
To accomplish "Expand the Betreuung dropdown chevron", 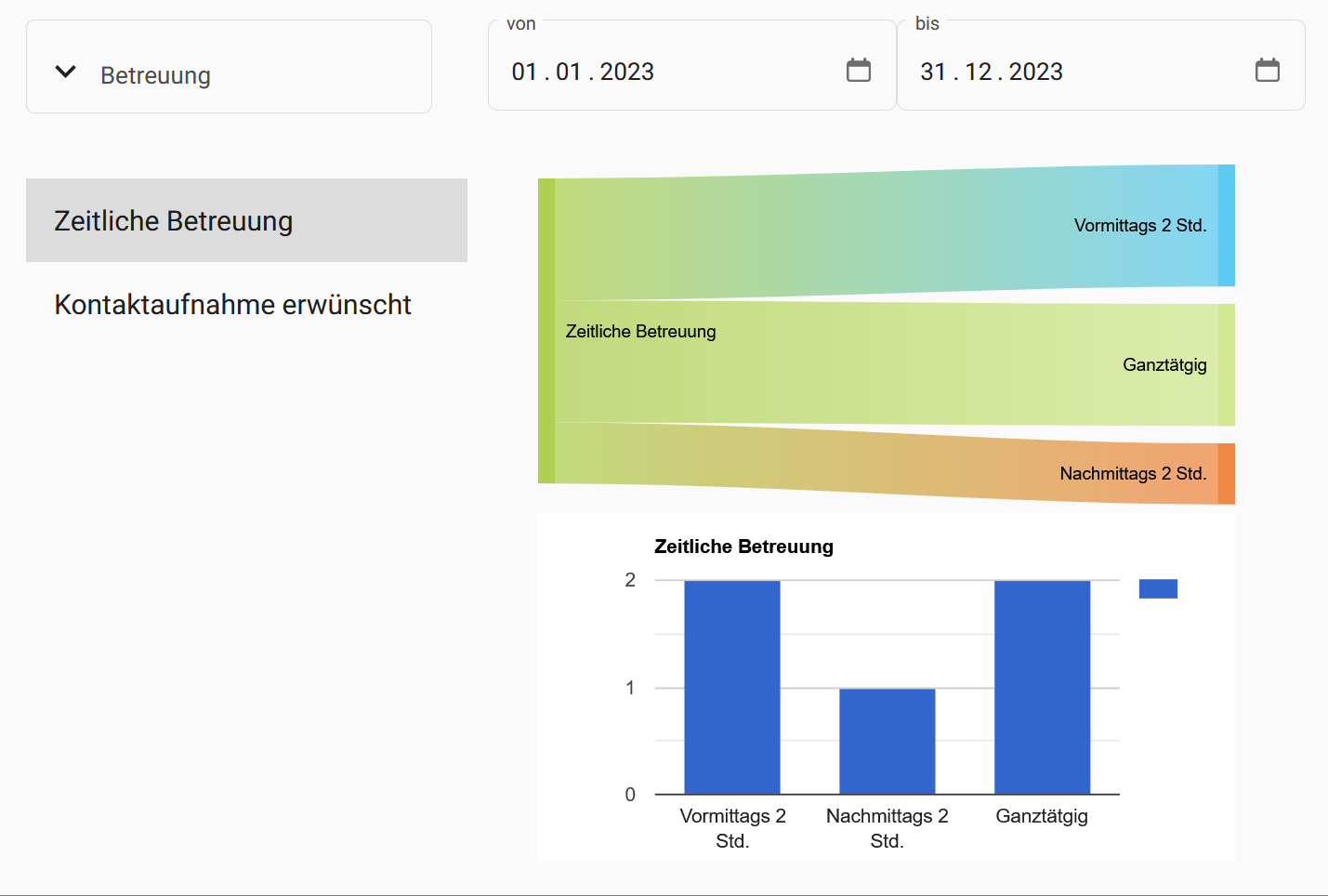I will (65, 72).
